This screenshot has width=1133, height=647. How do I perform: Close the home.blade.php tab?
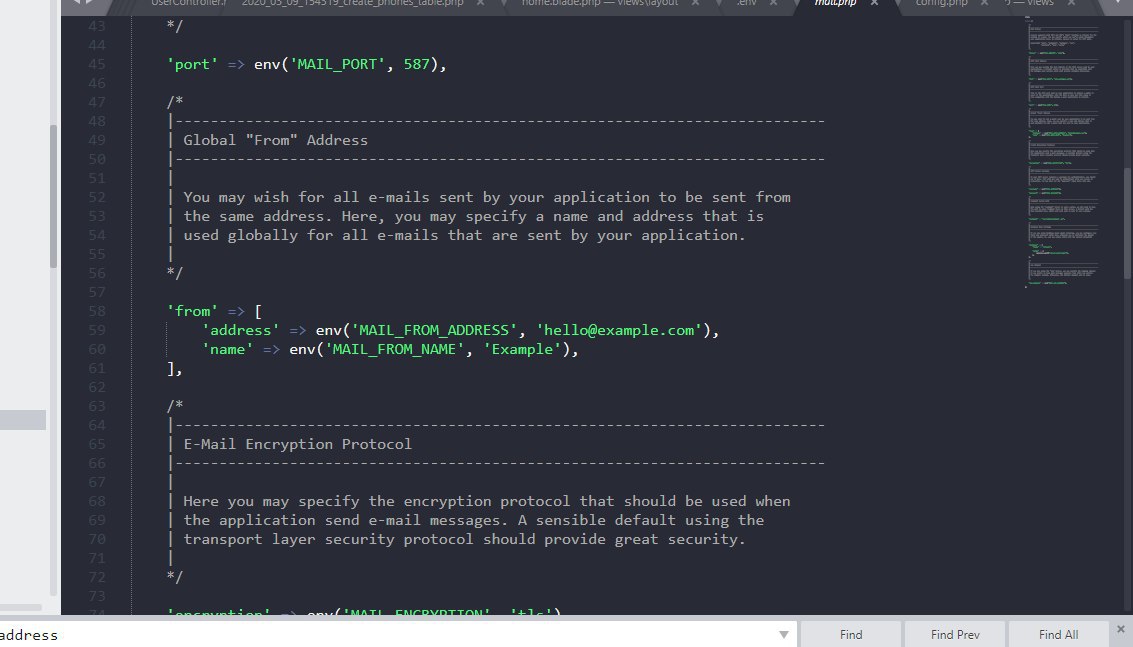point(695,4)
